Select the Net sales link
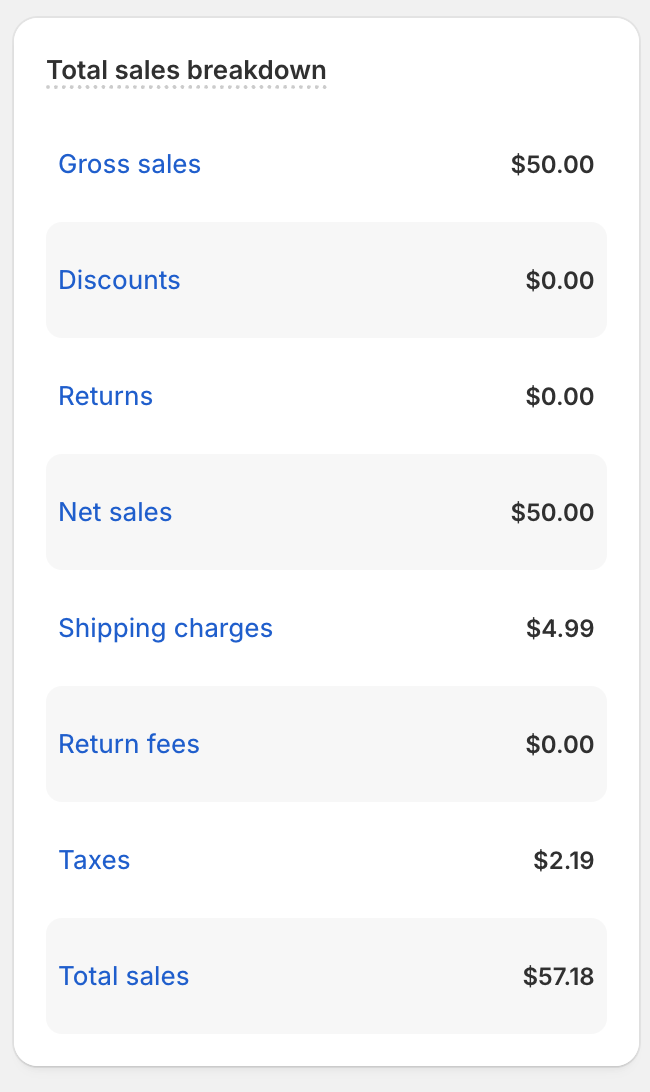 [115, 512]
